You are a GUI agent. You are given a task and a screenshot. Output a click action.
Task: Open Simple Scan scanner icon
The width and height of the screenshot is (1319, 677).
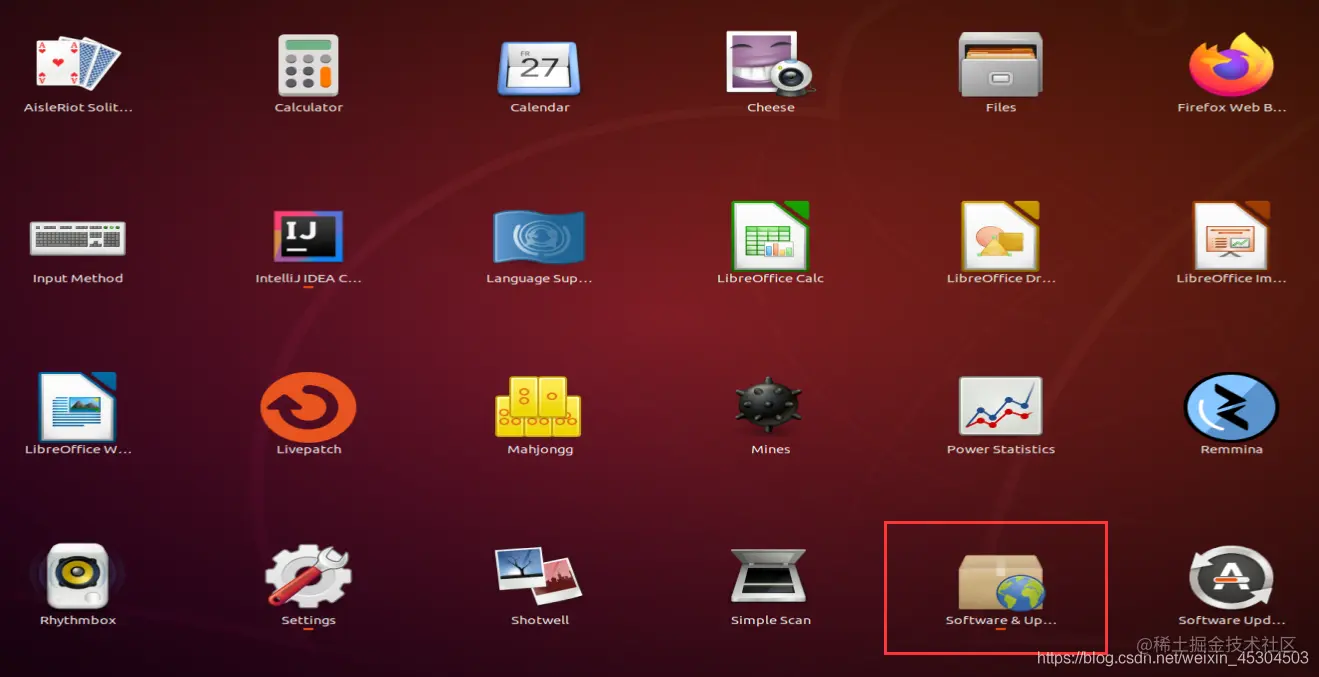tap(769, 577)
